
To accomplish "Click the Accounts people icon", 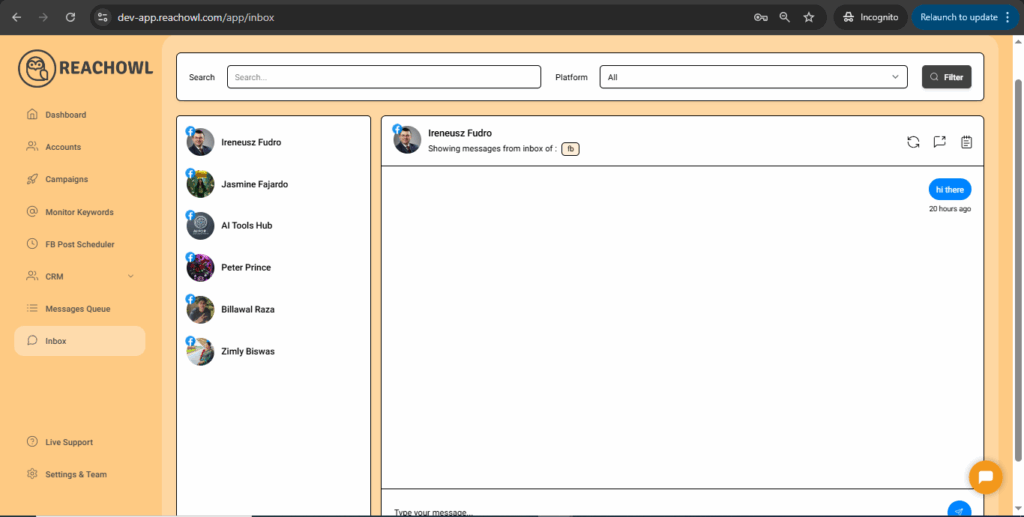I will pos(32,147).
